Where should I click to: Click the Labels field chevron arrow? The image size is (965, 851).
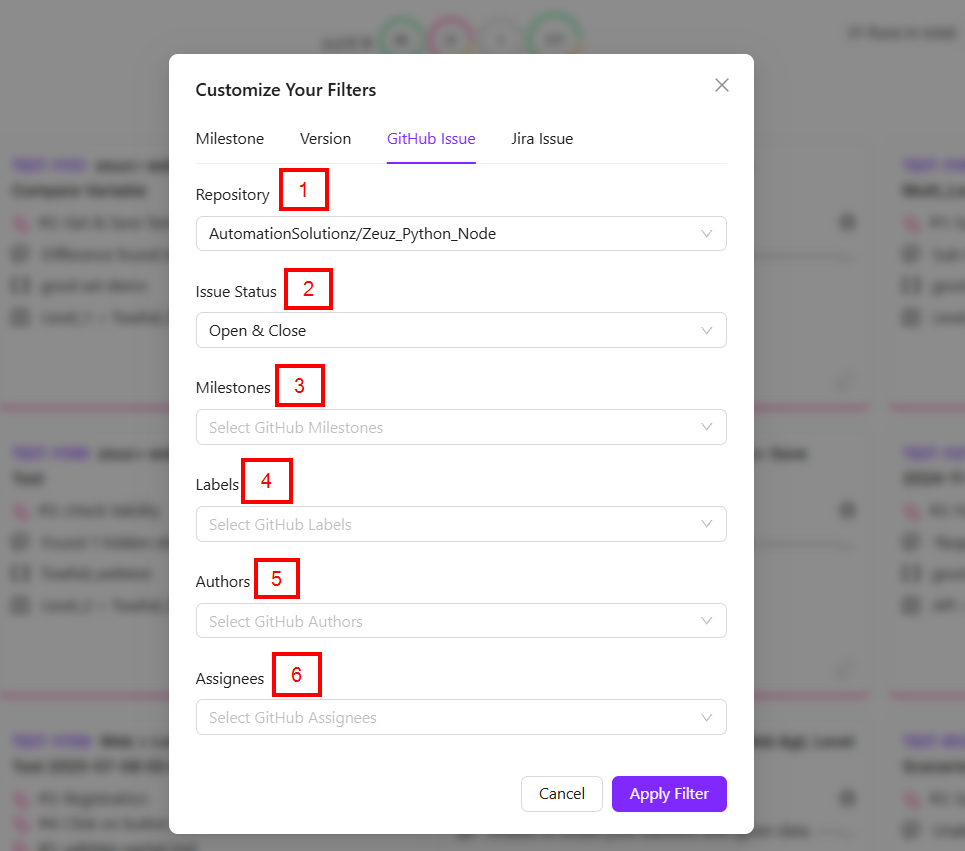click(x=707, y=525)
